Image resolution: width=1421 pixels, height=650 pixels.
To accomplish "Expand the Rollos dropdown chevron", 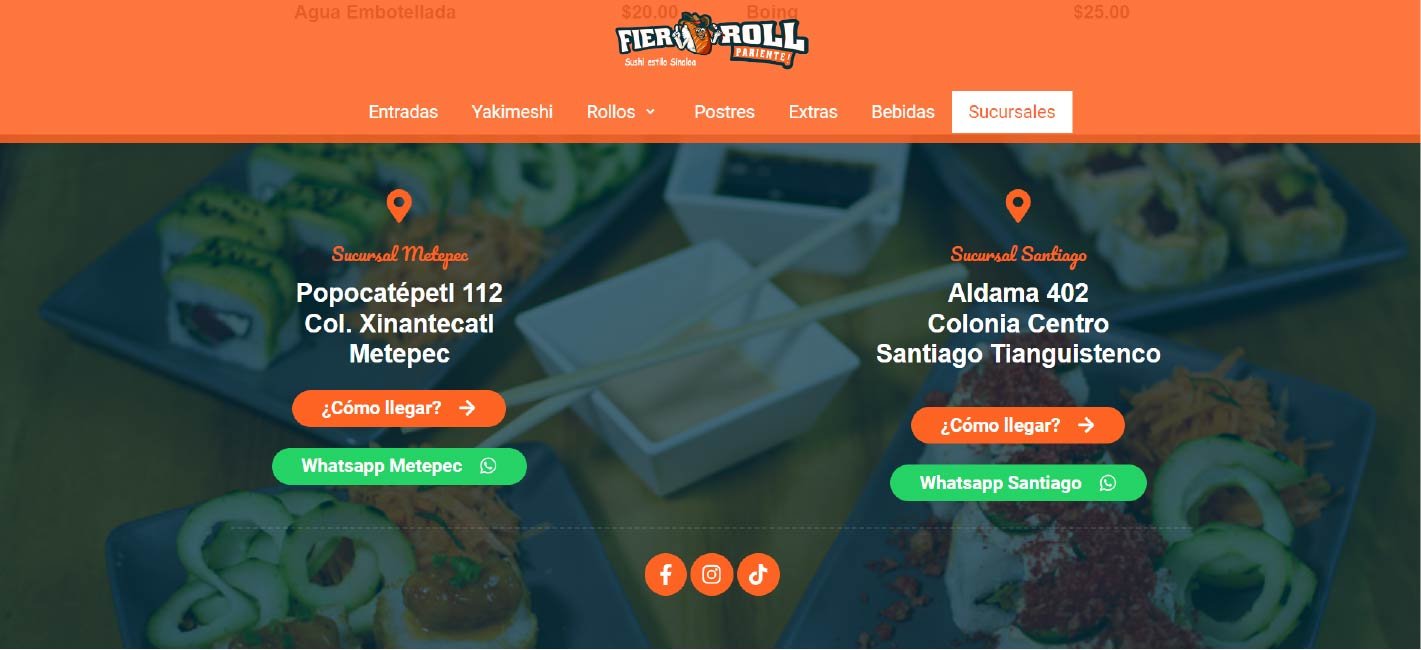I will pyautogui.click(x=650, y=112).
